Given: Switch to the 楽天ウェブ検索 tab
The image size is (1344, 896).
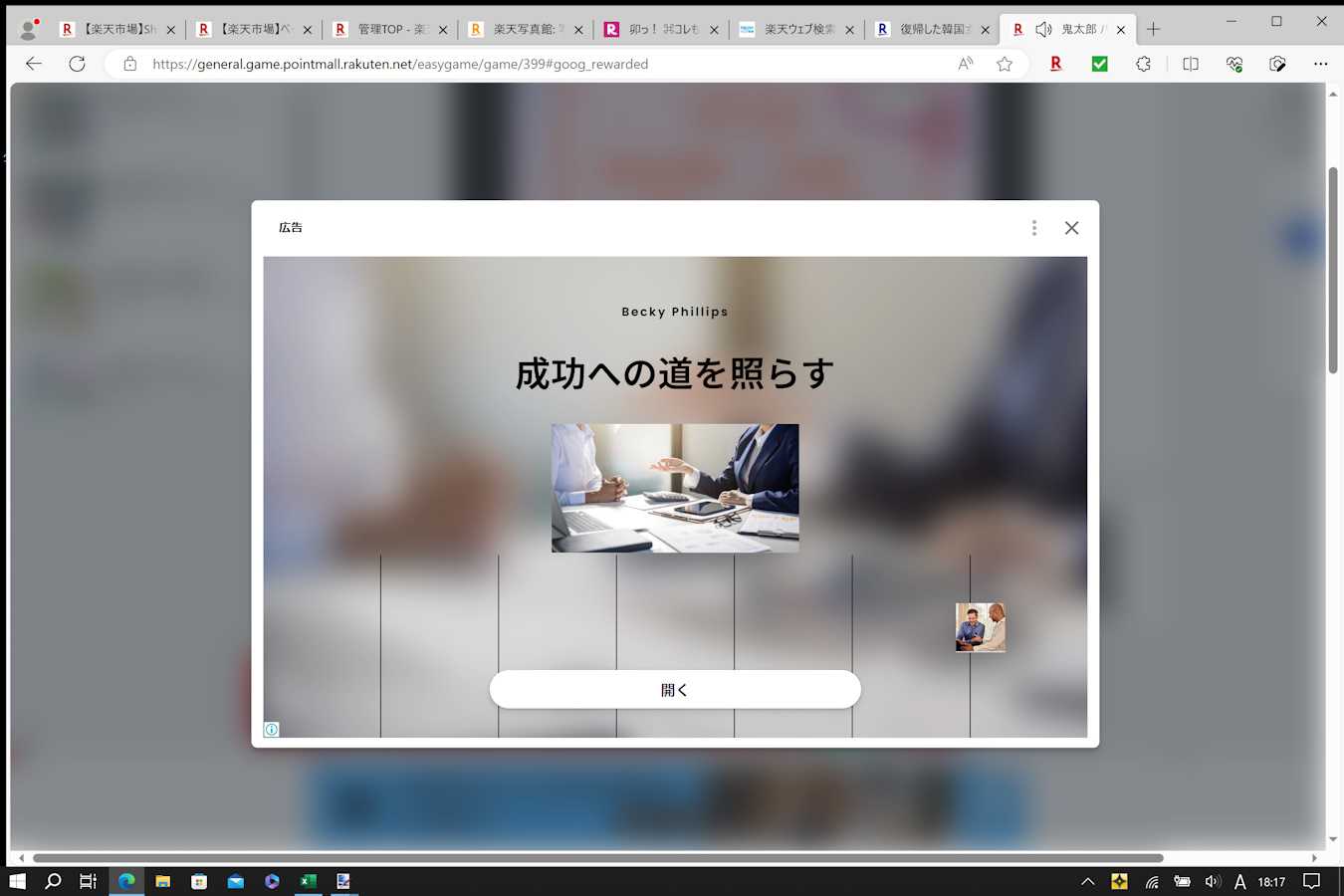Looking at the screenshot, I should pos(797,30).
